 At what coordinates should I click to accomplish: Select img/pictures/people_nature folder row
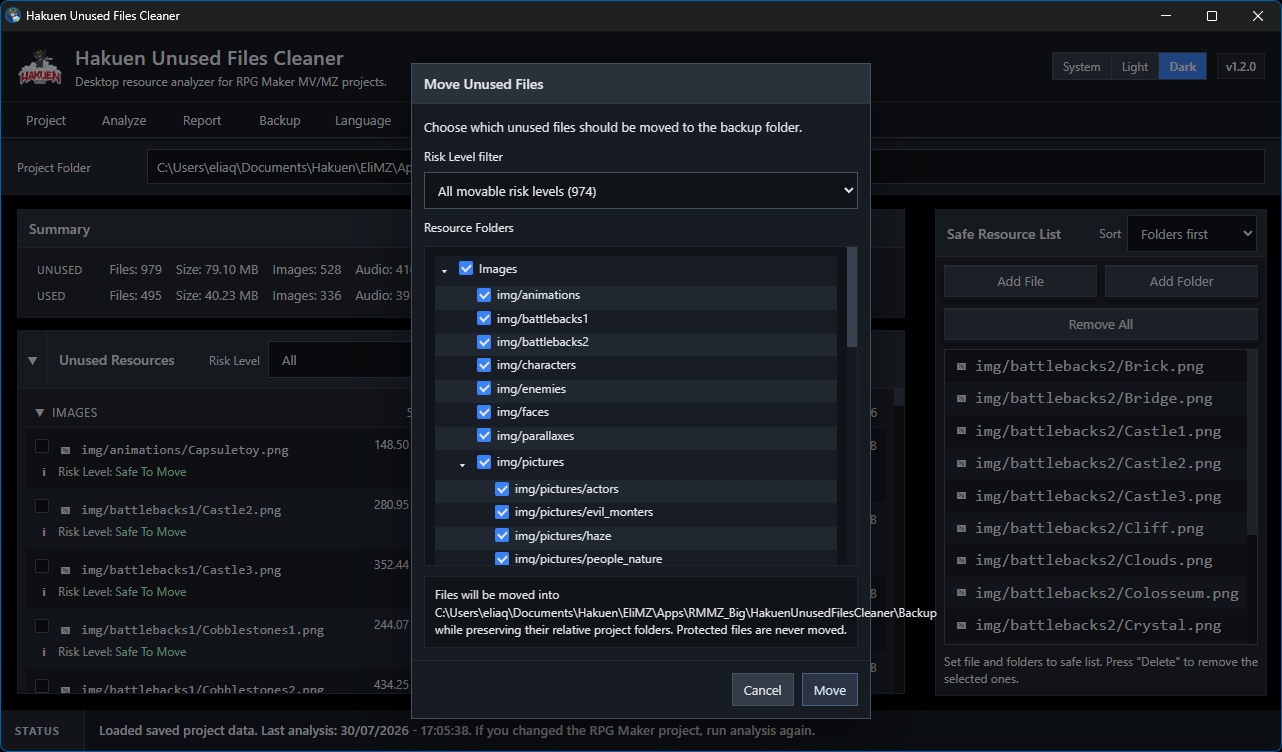click(636, 558)
